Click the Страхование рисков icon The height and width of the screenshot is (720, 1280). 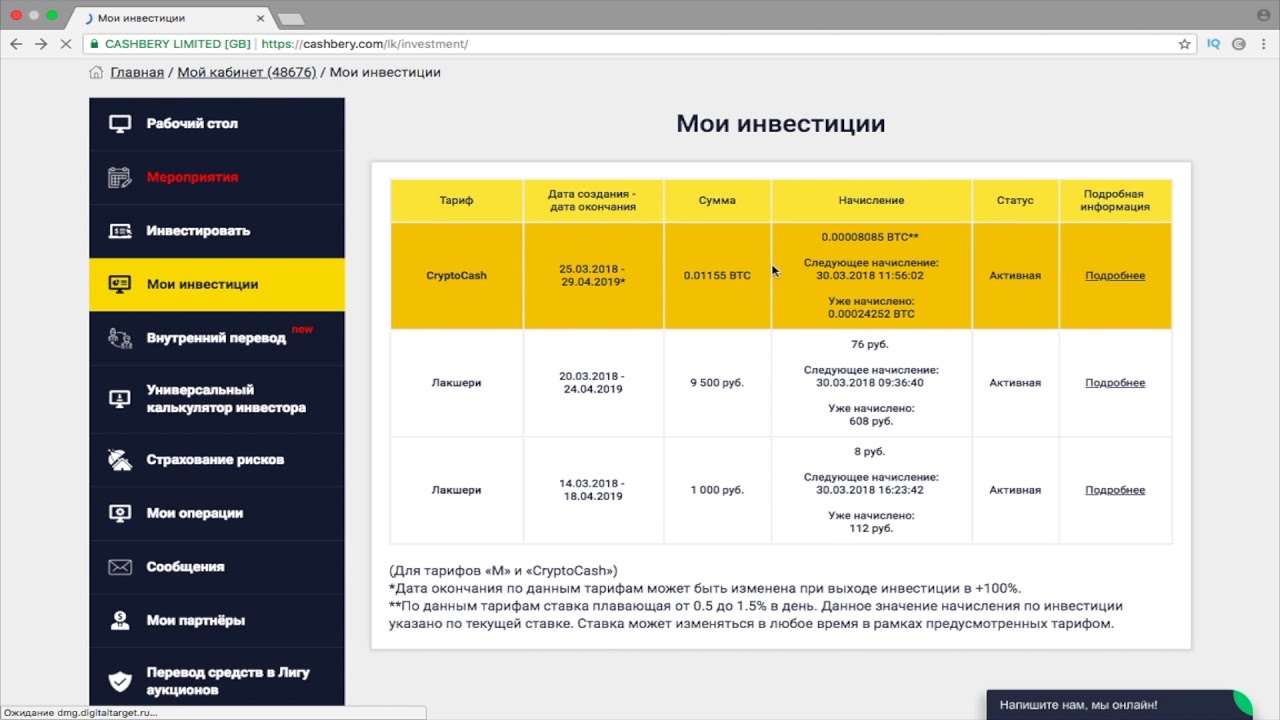120,460
